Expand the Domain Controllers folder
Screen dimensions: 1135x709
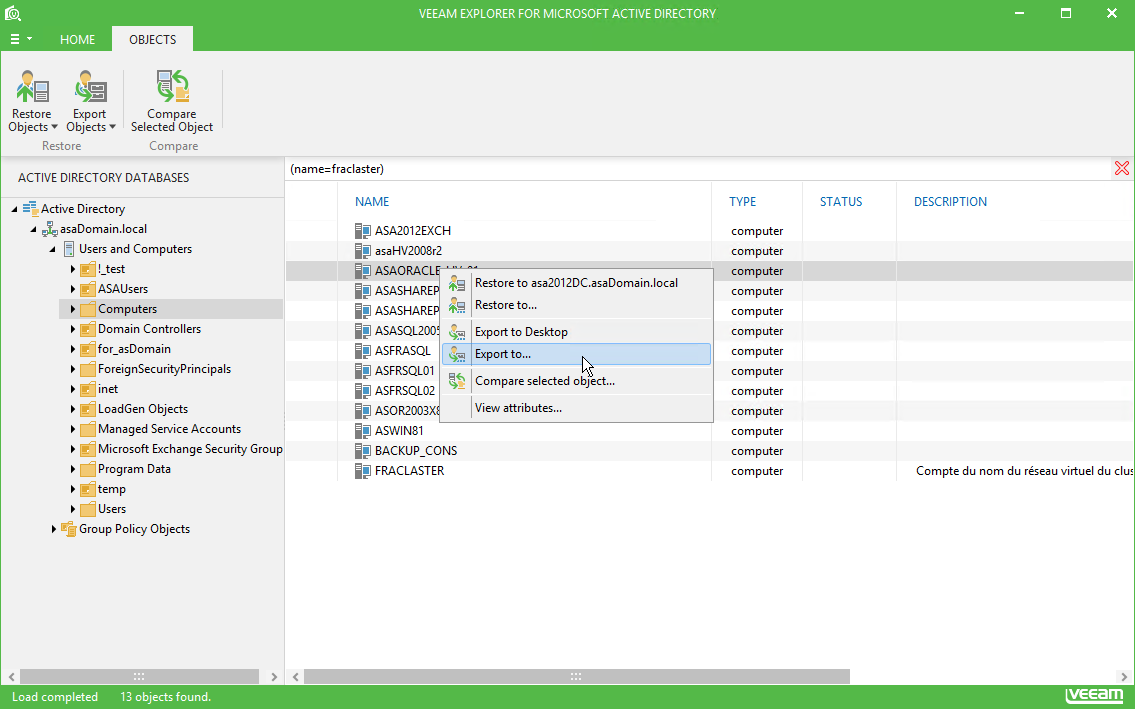(72, 330)
